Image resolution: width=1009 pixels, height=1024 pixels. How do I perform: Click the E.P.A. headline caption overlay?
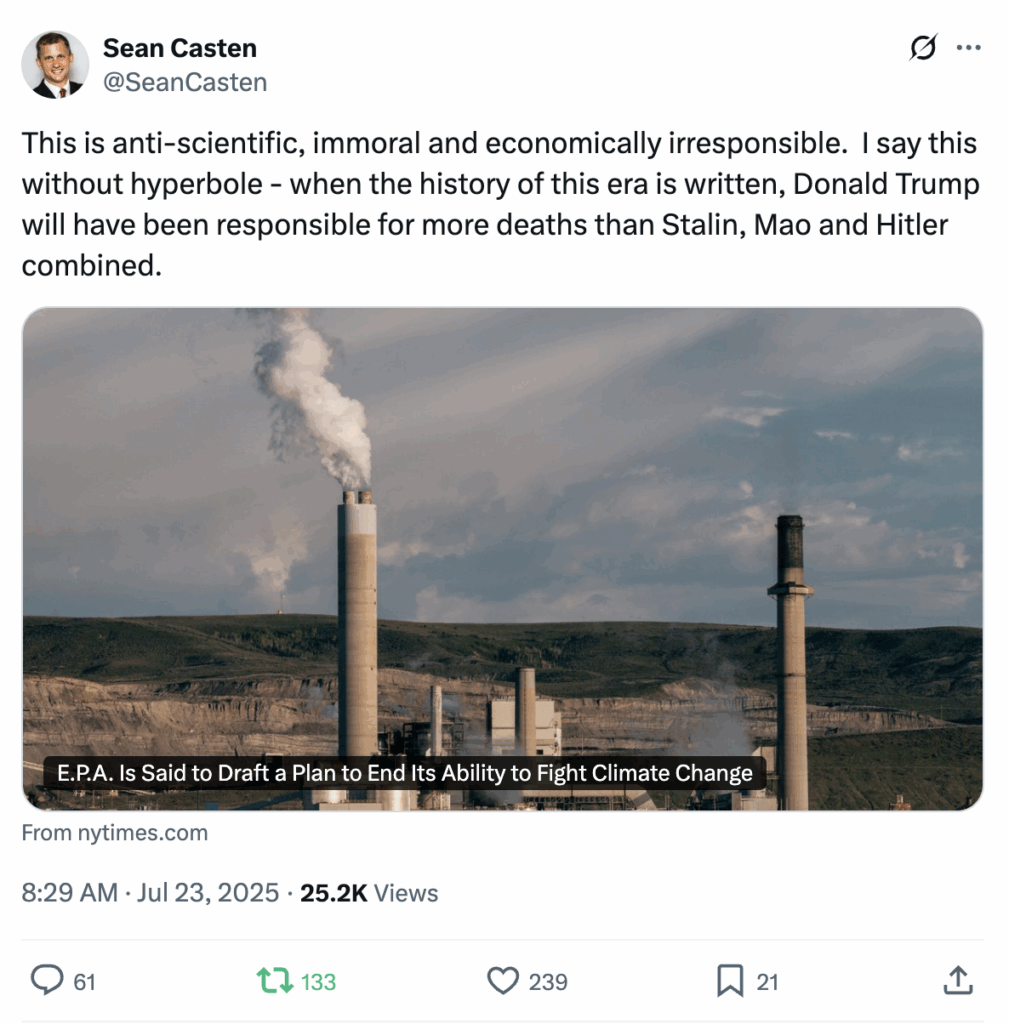point(405,773)
